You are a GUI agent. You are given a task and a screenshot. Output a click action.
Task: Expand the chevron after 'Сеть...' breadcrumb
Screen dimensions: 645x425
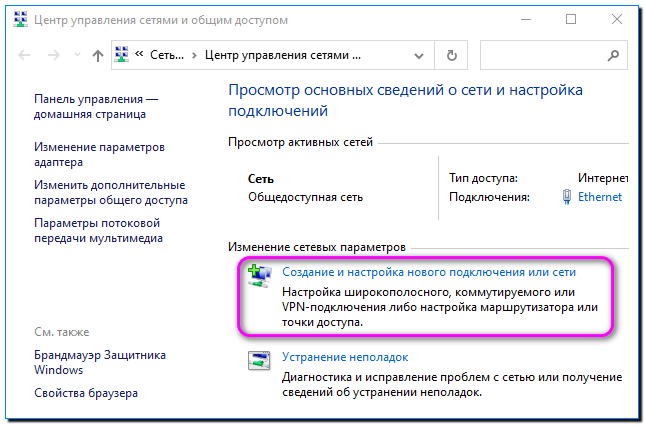tap(194, 55)
